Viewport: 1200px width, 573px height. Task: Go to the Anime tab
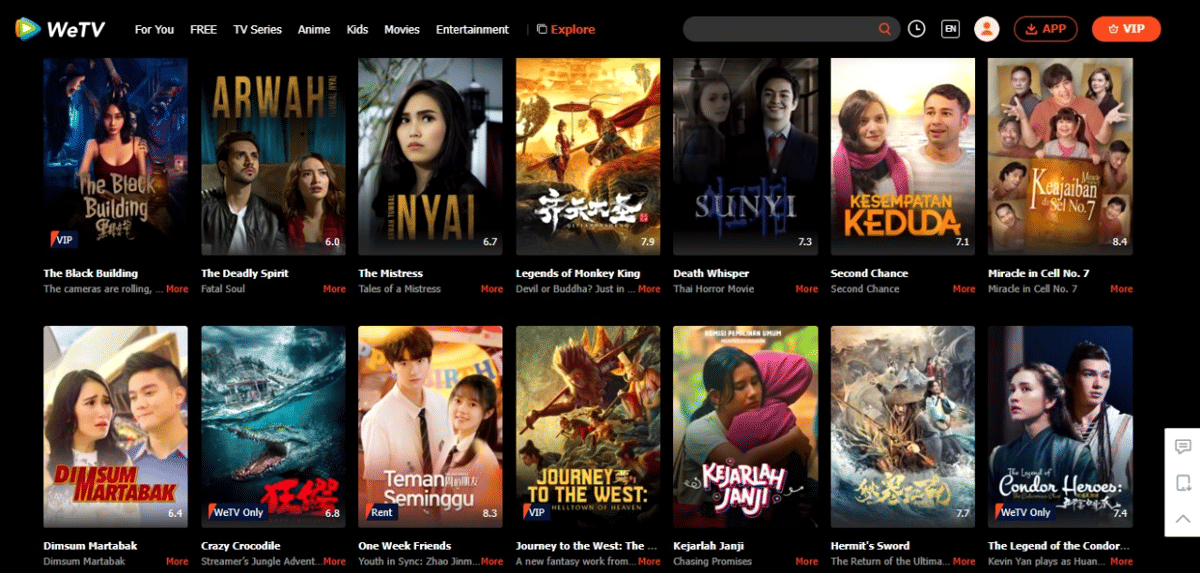tap(314, 29)
